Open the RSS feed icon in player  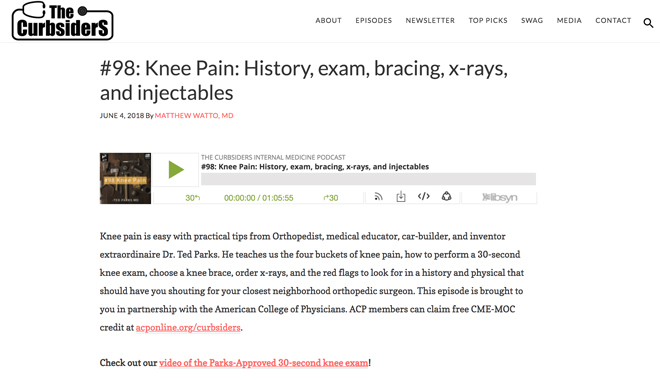pyautogui.click(x=378, y=197)
